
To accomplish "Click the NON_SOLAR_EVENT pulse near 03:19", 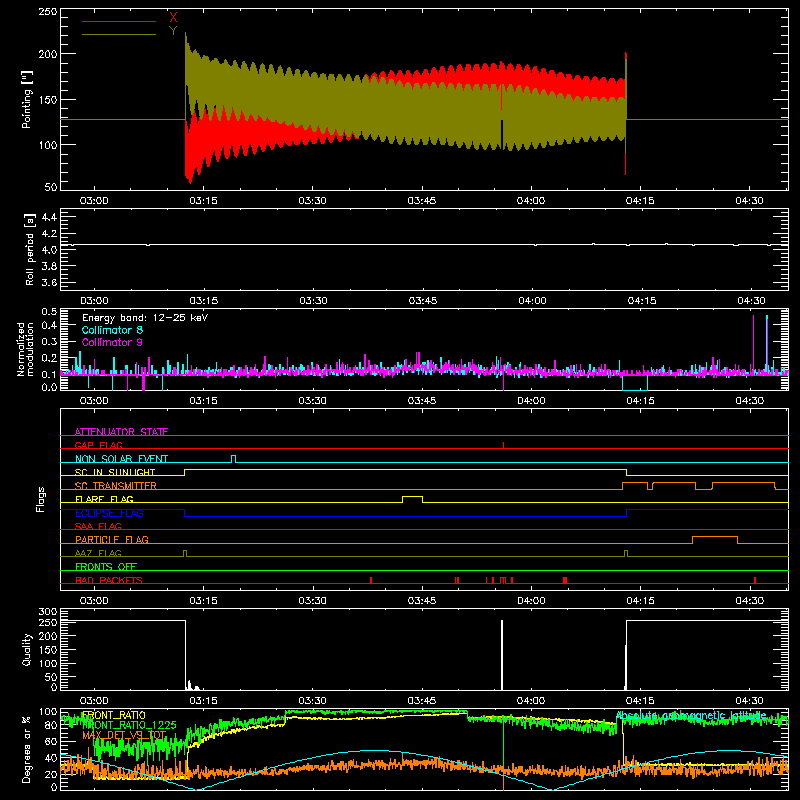I will (234, 458).
